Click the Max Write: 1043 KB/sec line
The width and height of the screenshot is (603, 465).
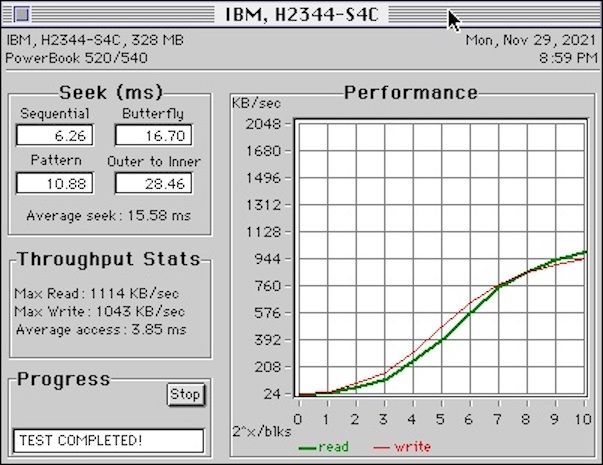(100, 312)
